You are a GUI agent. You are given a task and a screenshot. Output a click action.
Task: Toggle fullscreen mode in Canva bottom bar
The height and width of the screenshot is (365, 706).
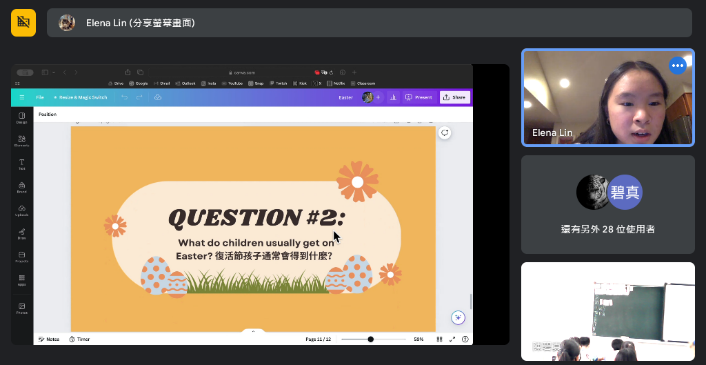(452, 339)
